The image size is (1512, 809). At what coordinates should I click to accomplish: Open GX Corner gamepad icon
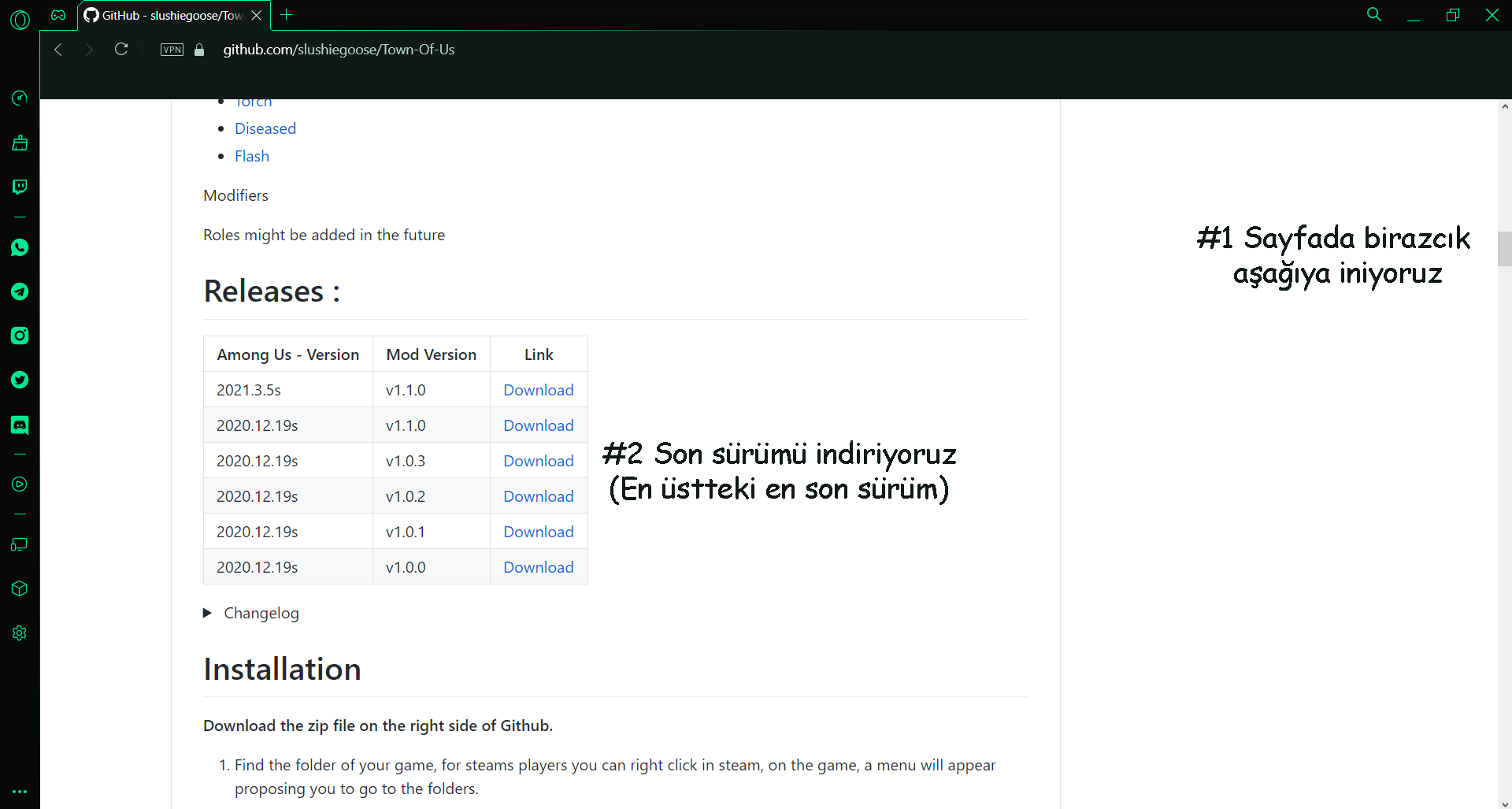tap(58, 15)
